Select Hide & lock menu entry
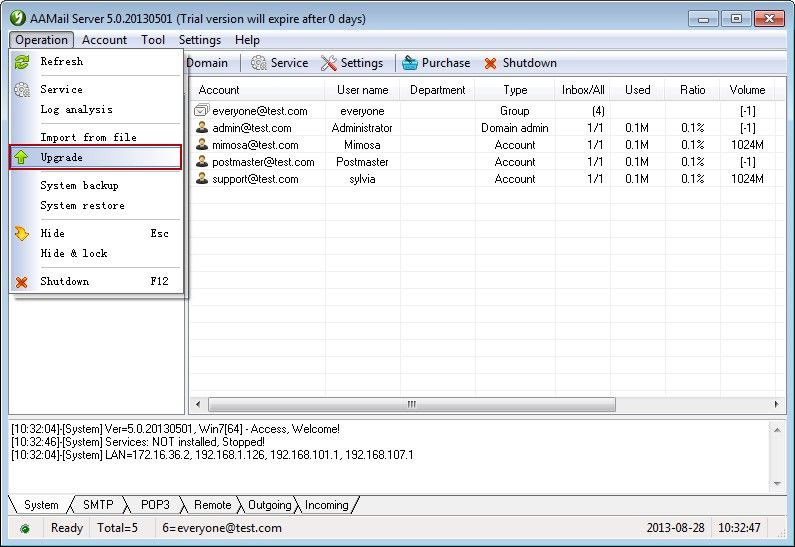 [96, 253]
